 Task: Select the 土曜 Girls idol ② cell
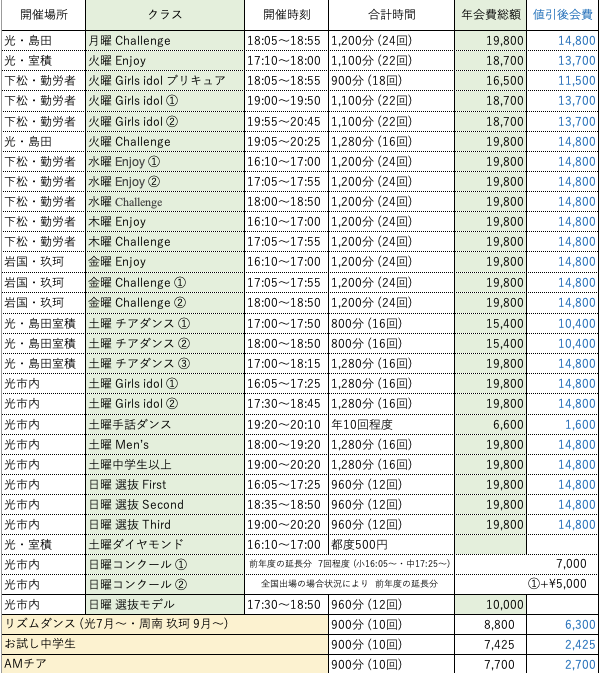tap(165, 404)
